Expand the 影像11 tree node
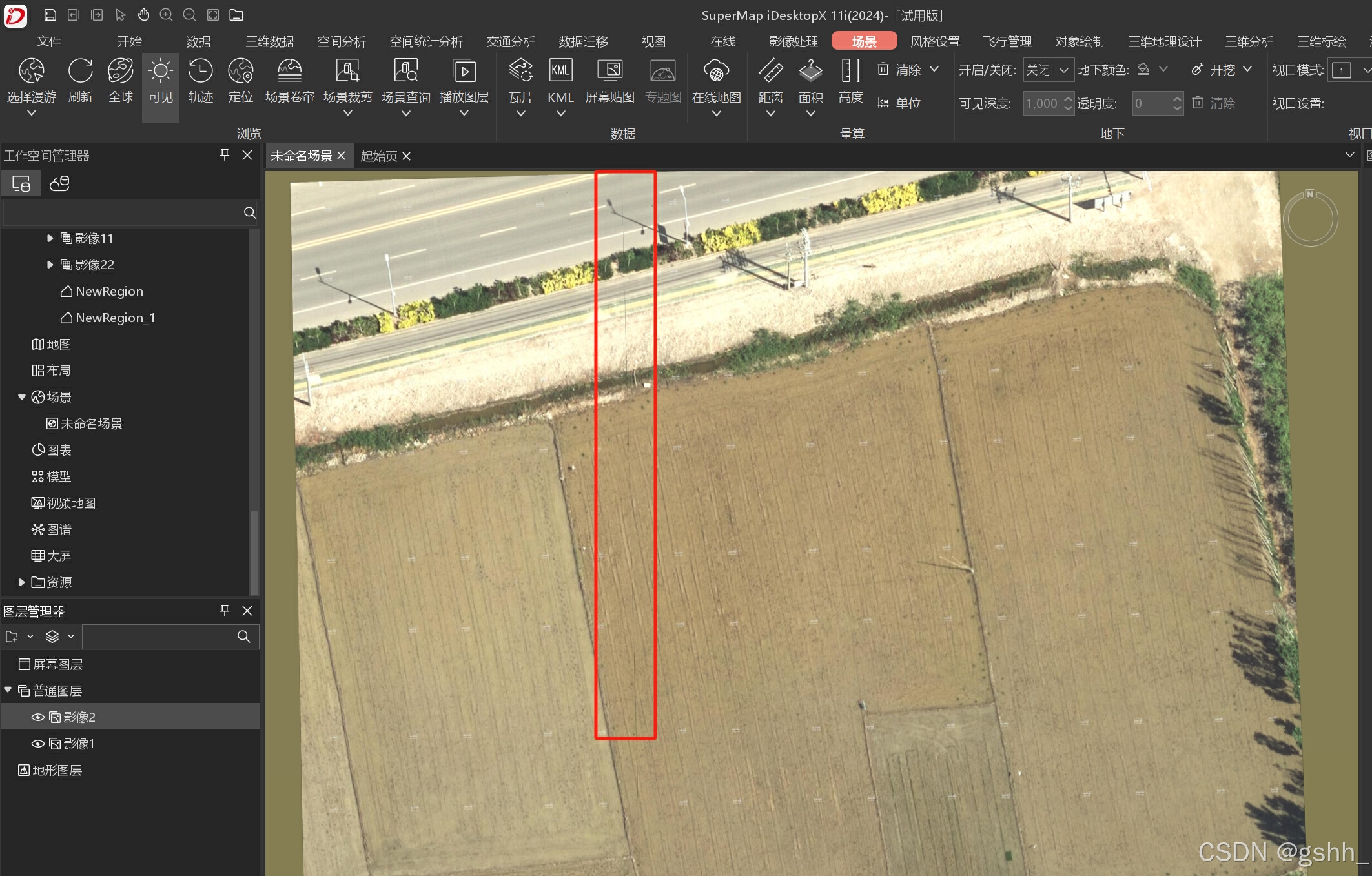The image size is (1372, 876). pos(50,238)
